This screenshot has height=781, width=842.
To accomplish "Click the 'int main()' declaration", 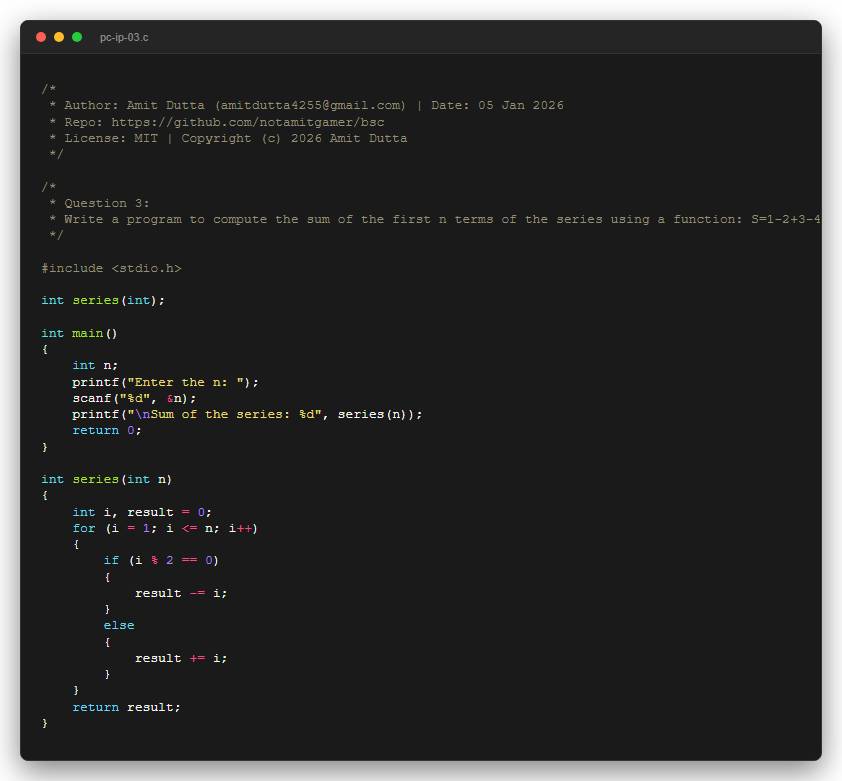I will pos(79,333).
